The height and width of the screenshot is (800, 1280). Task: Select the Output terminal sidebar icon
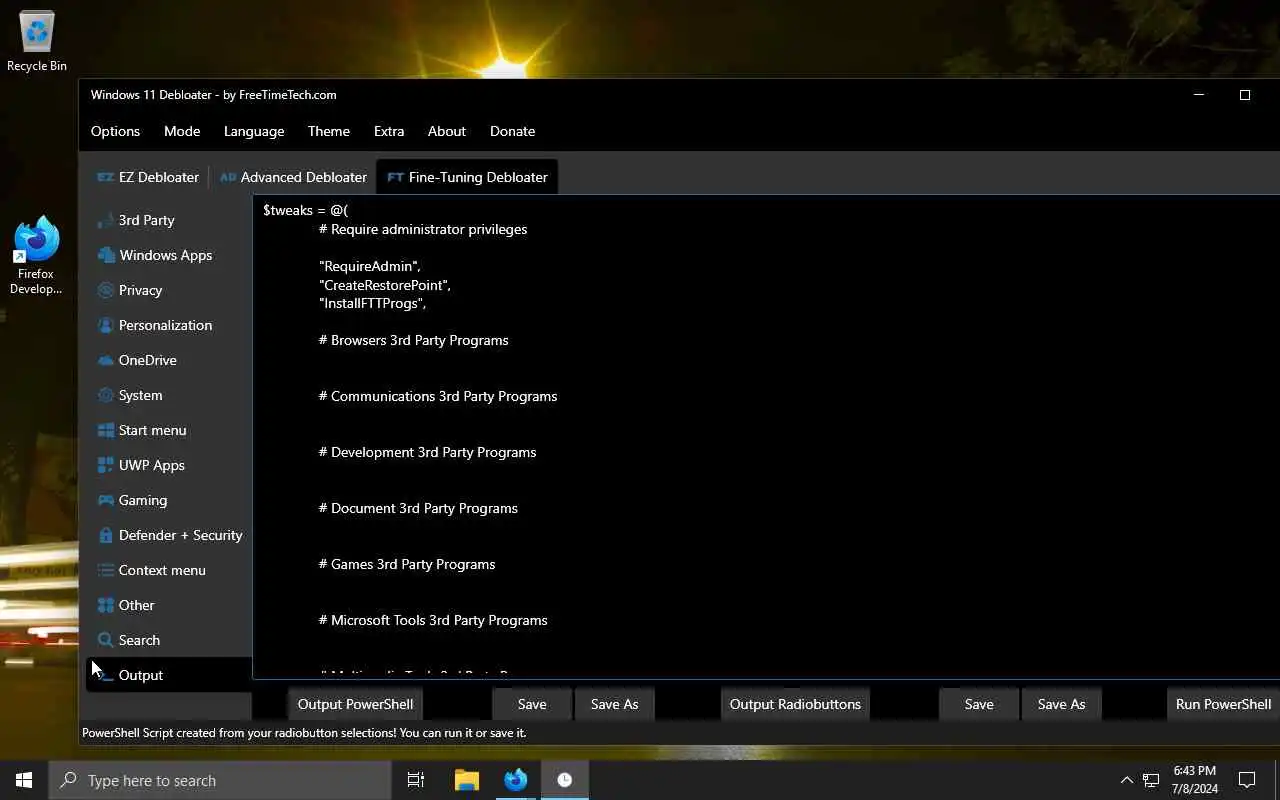pos(105,675)
